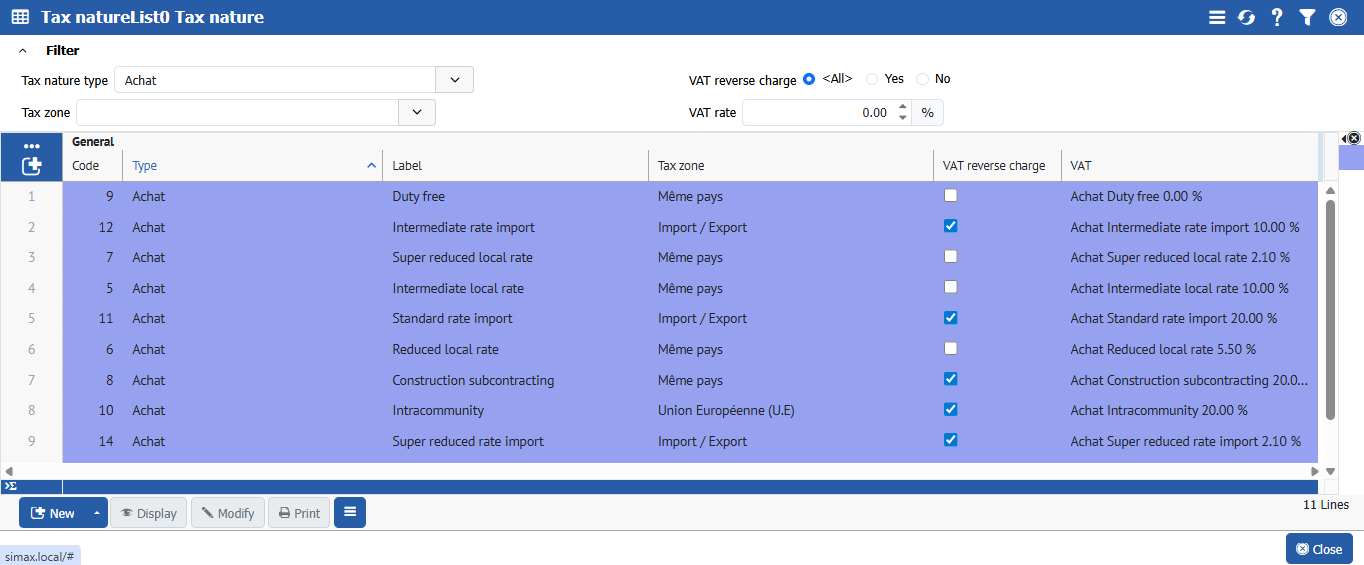The width and height of the screenshot is (1364, 565).
Task: Toggle the filter funnel icon
Action: click(1307, 17)
